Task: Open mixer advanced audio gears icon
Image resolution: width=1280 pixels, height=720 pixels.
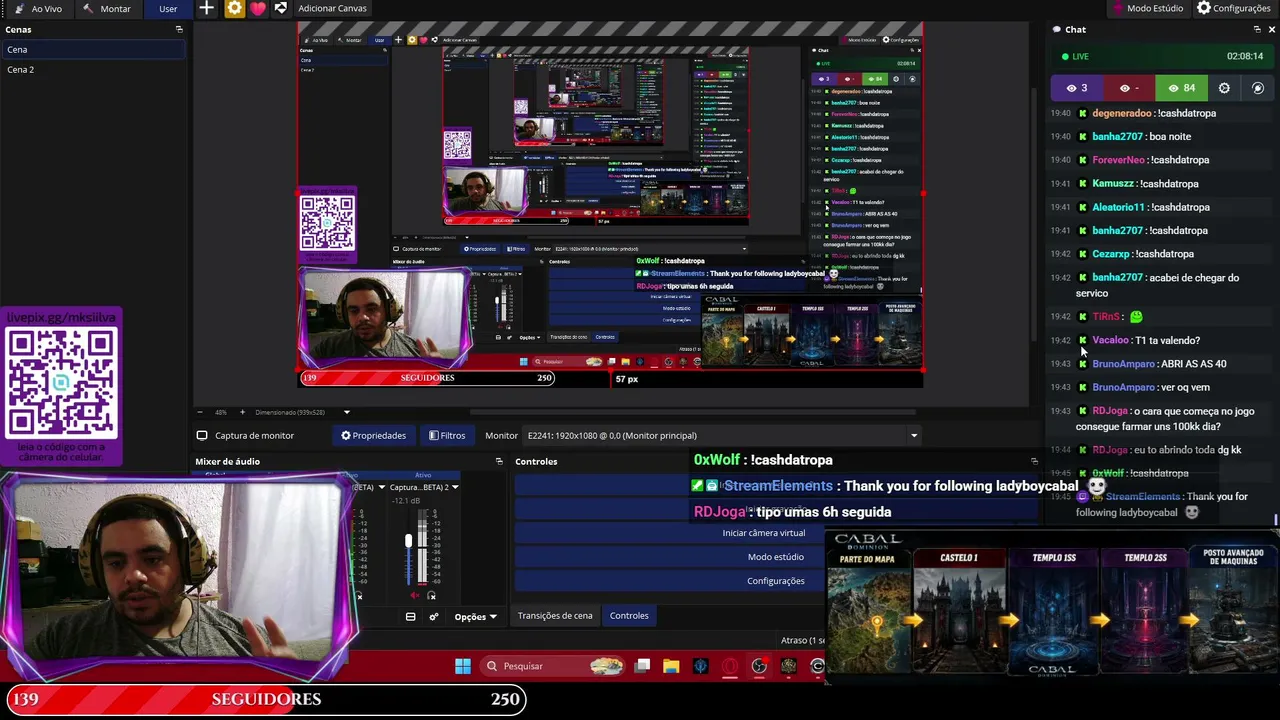Action: click(433, 616)
